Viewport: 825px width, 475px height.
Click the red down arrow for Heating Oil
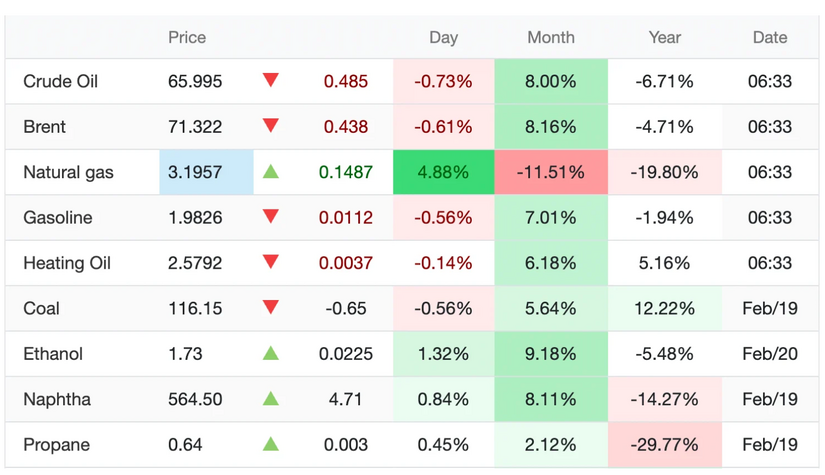[x=270, y=263]
